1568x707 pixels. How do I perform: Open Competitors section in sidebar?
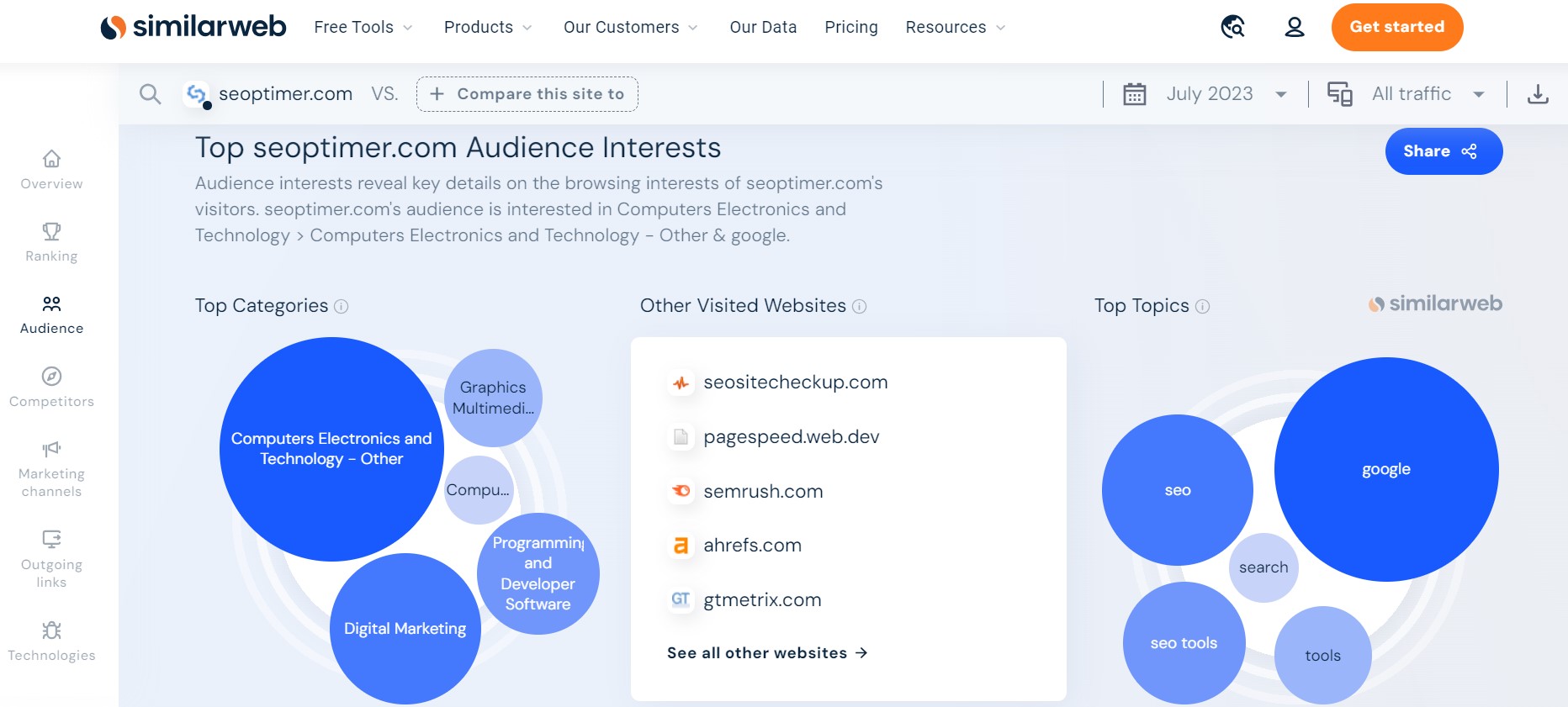[x=51, y=388]
